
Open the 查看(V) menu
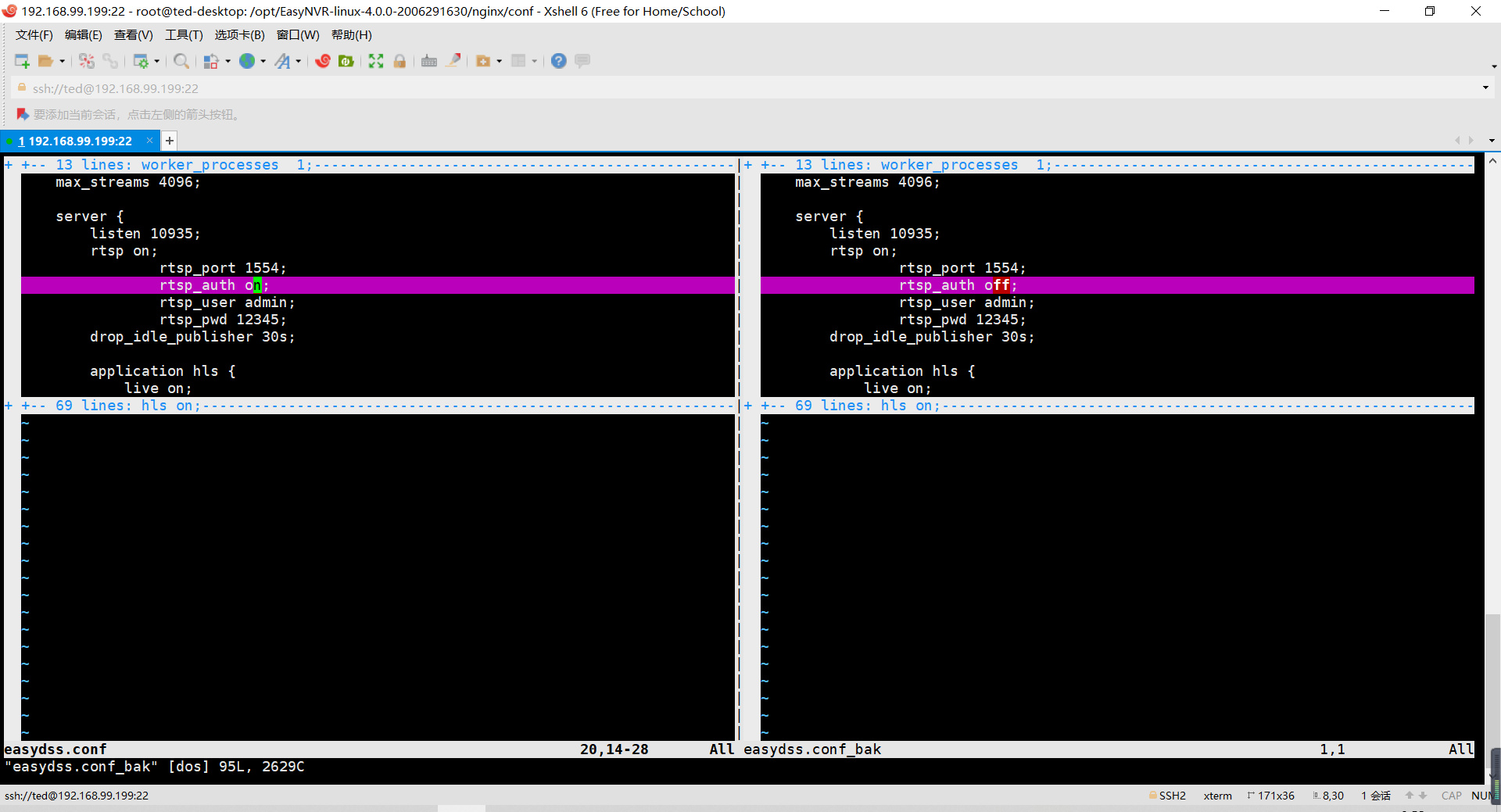pos(134,34)
